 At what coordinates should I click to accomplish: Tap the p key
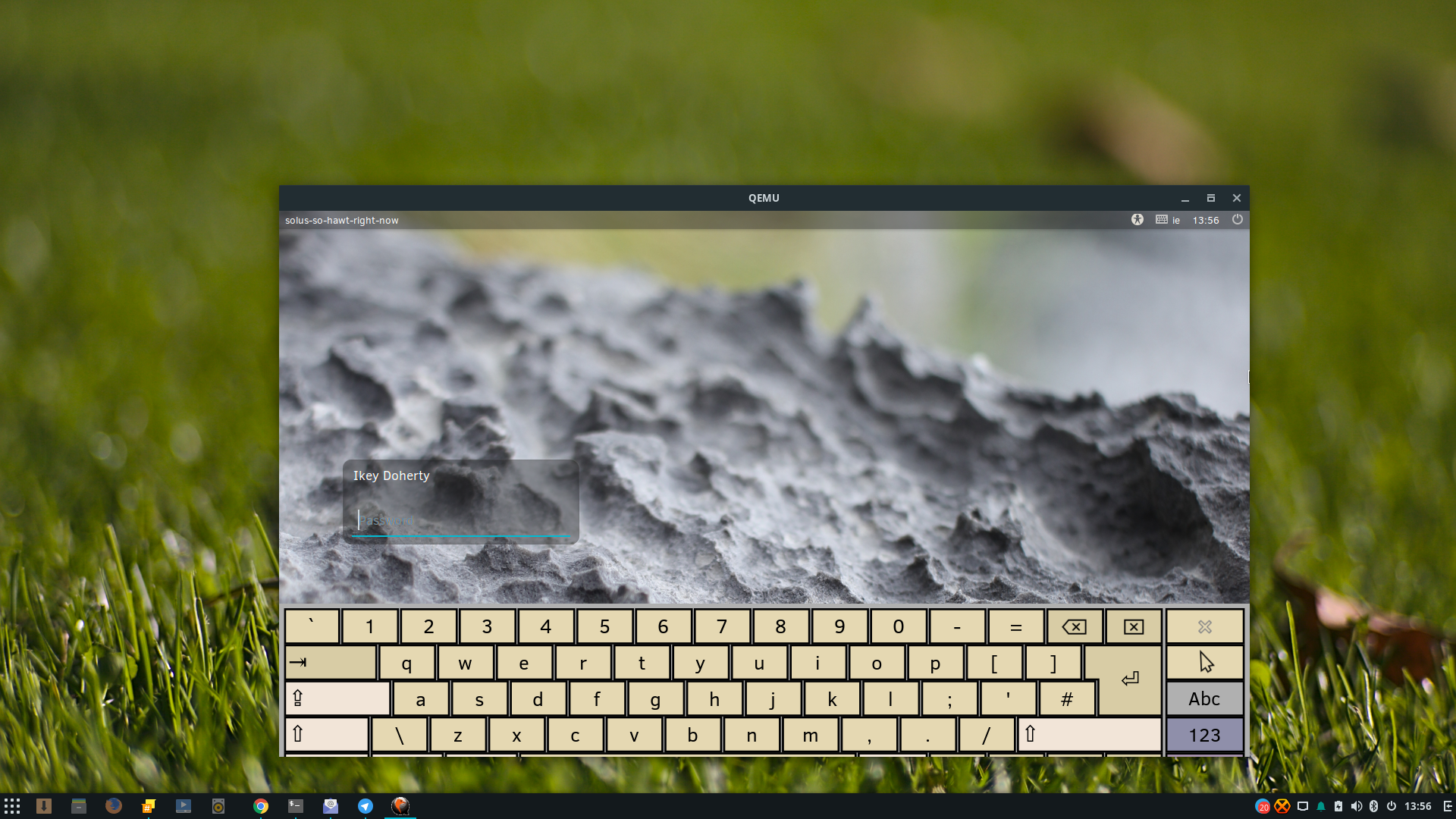pos(935,663)
